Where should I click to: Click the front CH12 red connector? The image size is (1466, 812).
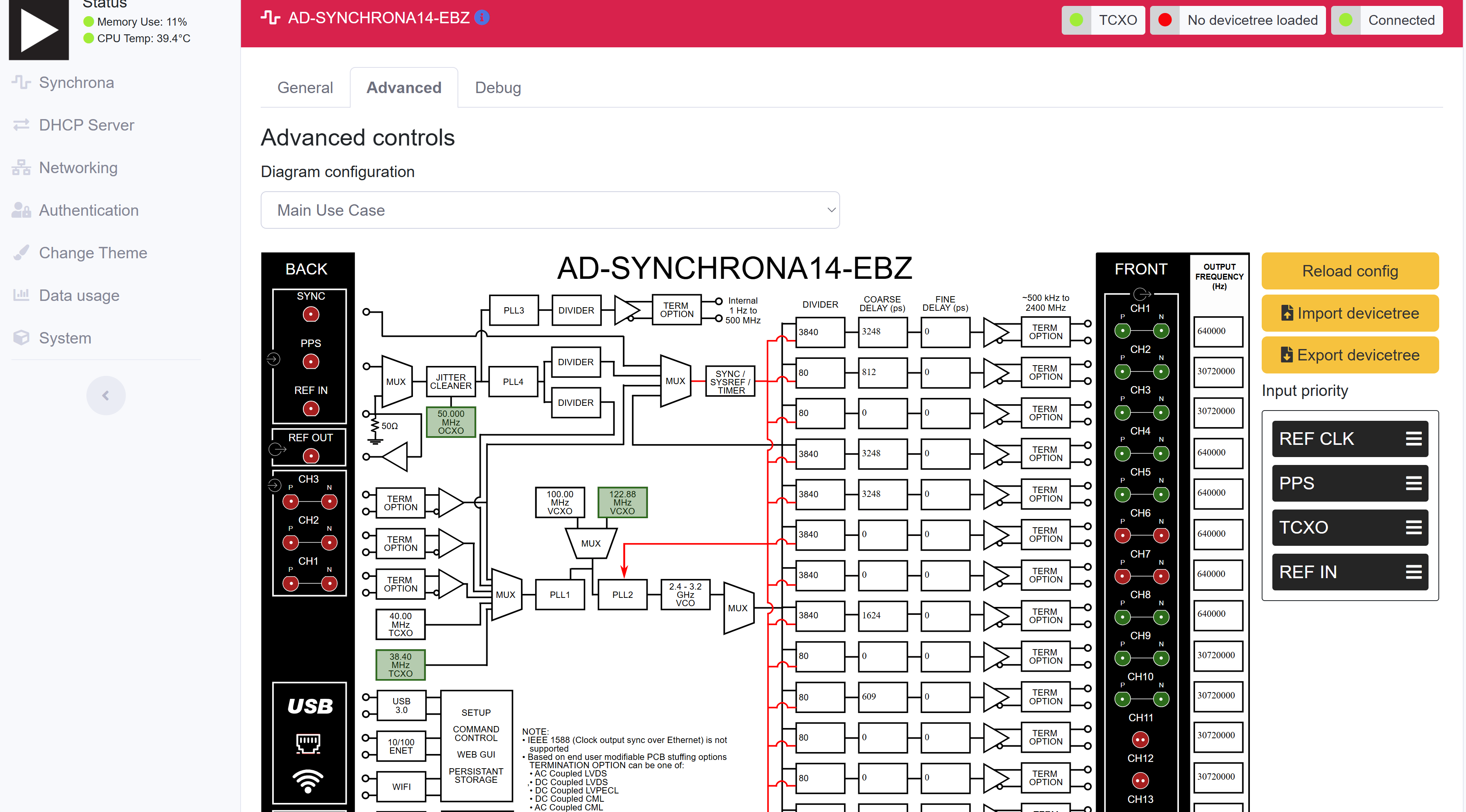click(x=1140, y=780)
